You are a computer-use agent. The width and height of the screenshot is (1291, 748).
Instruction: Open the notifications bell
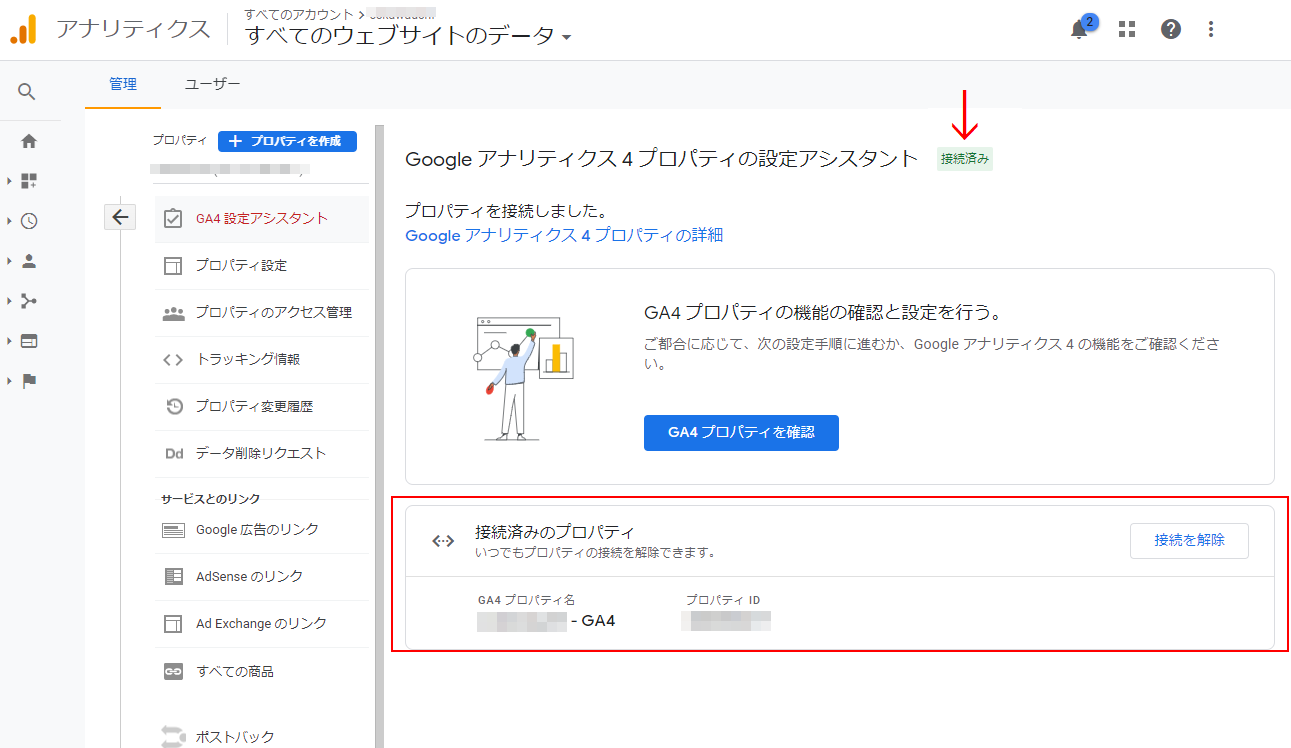pos(1079,29)
